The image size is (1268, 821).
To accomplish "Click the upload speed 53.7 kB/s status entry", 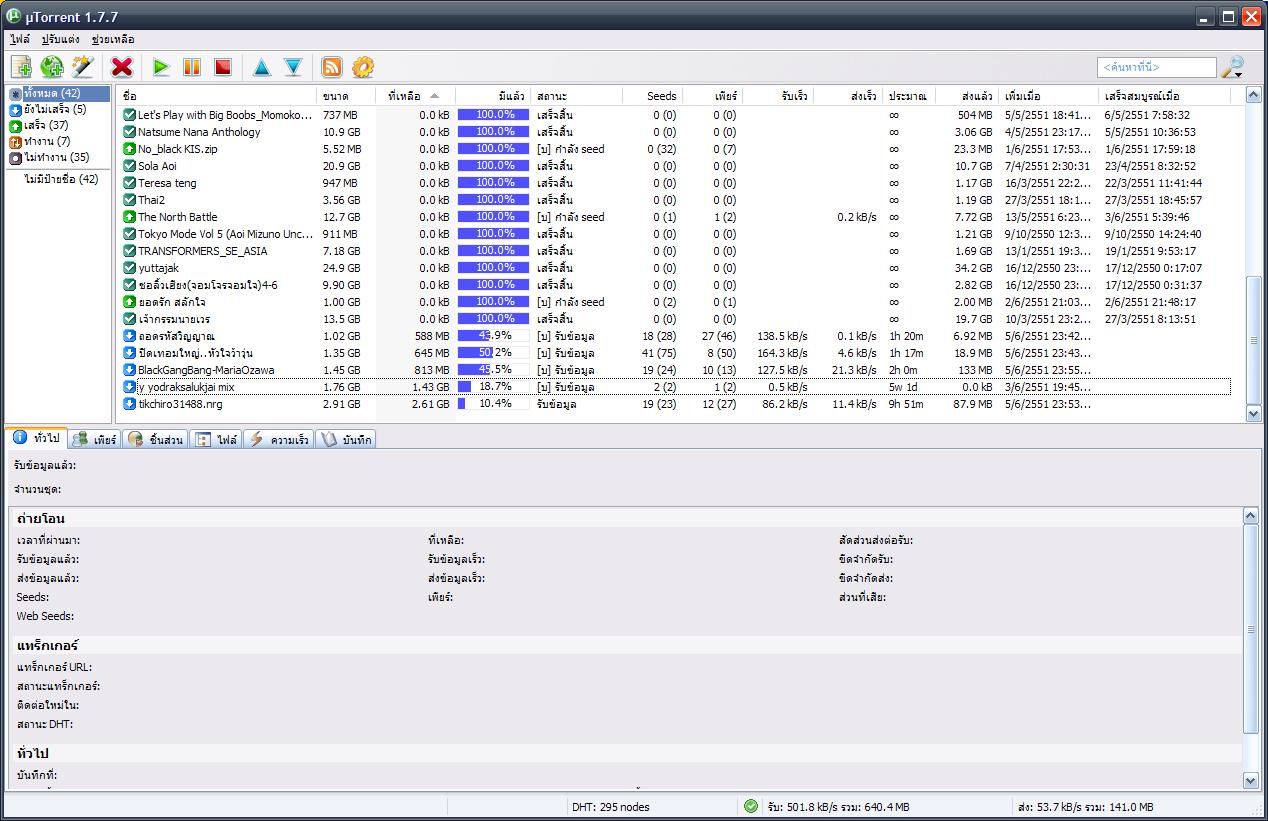I will coord(1084,807).
